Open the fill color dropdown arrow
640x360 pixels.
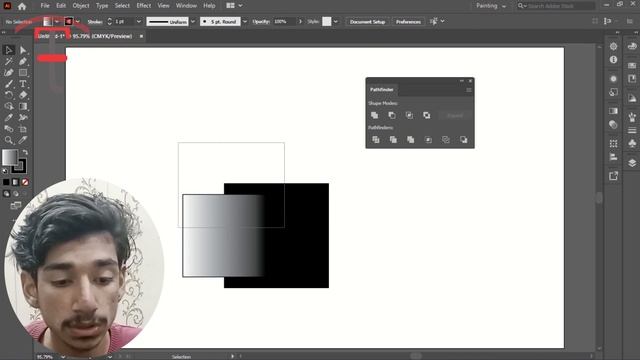(x=57, y=22)
